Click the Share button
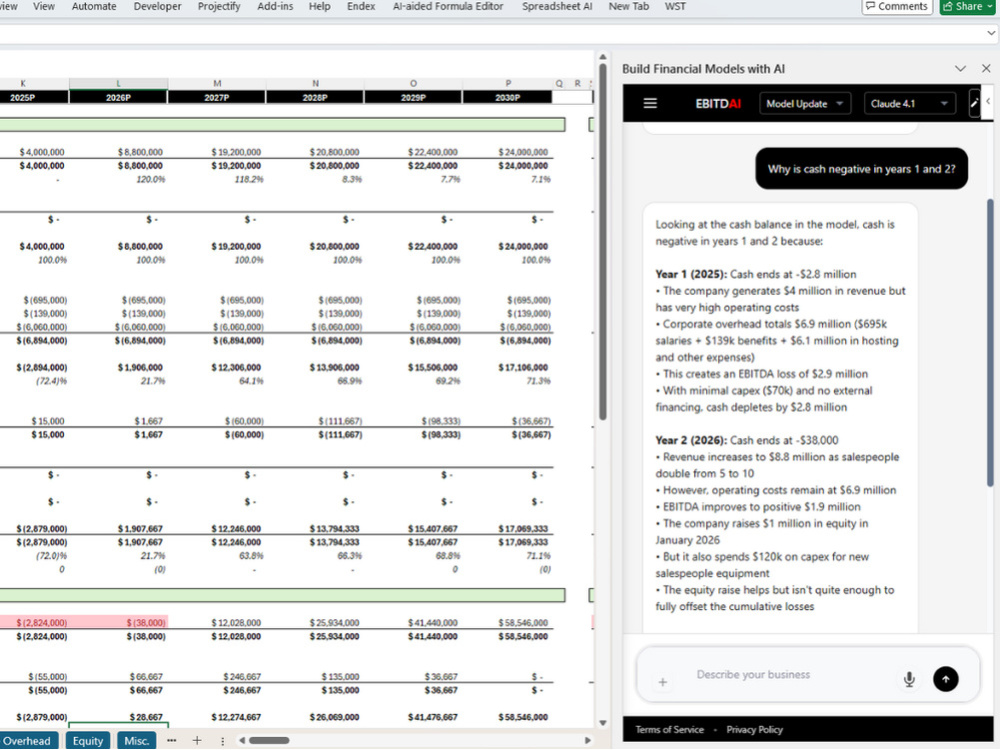Viewport: 1000px width, 750px height. tap(962, 6)
